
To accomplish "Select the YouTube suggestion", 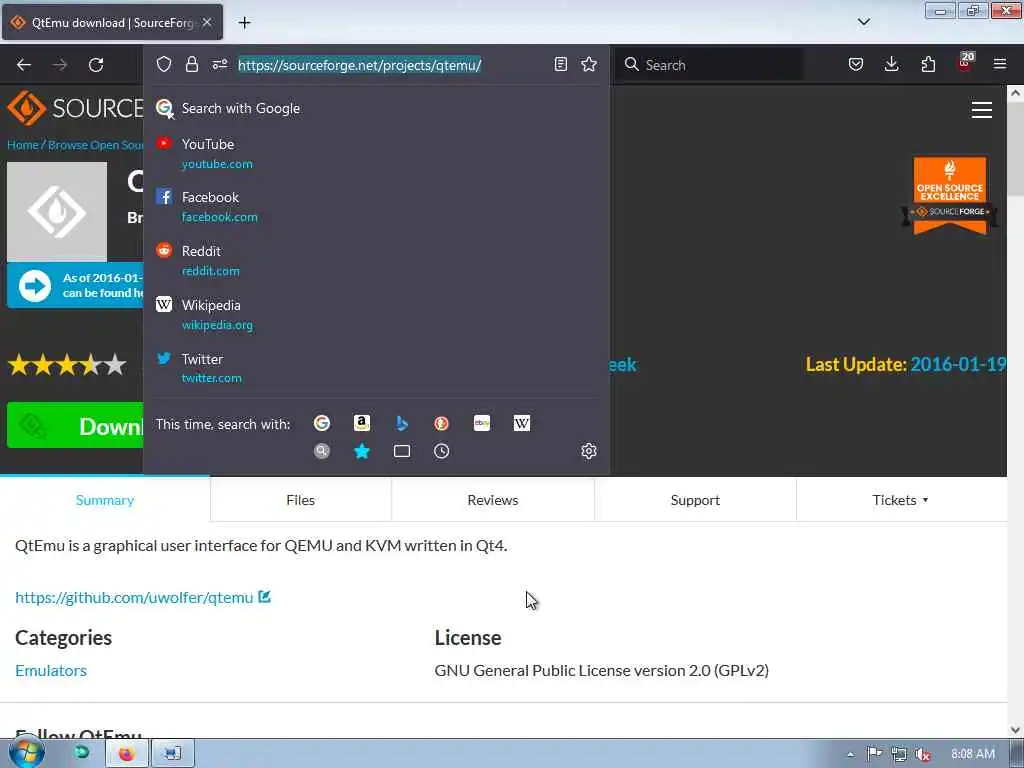I will (376, 153).
